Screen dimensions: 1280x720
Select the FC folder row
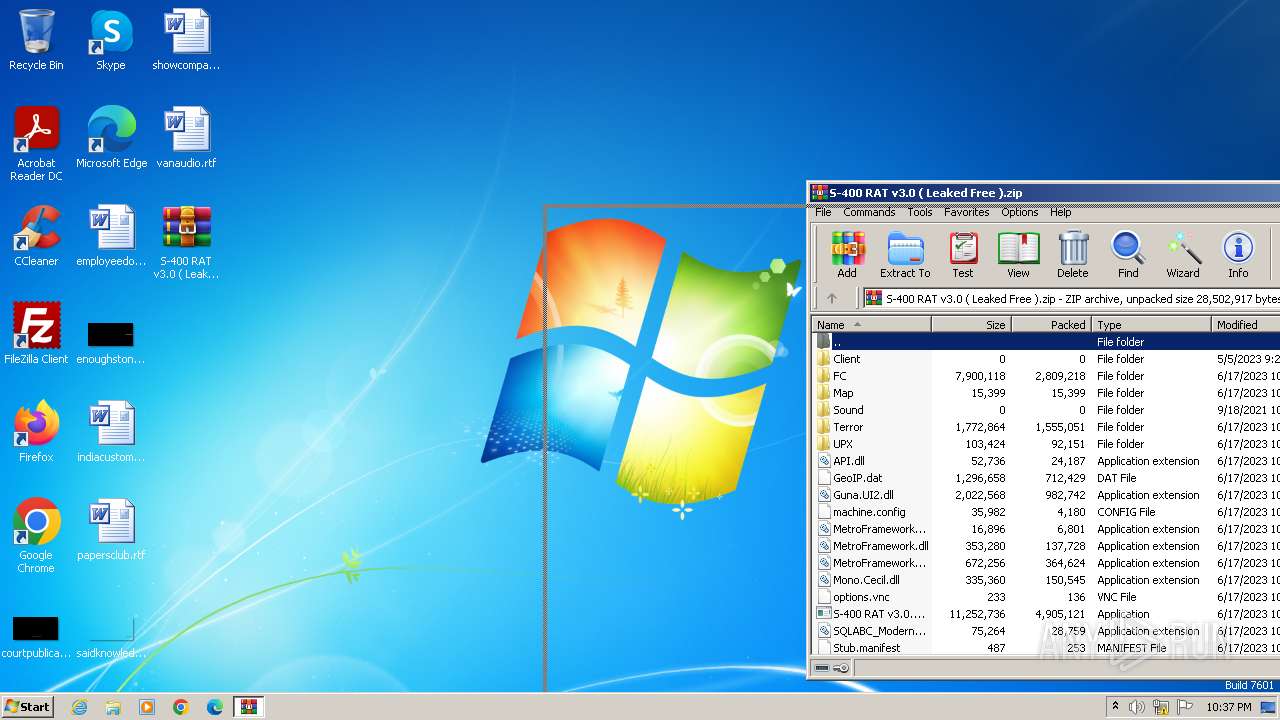click(1046, 376)
